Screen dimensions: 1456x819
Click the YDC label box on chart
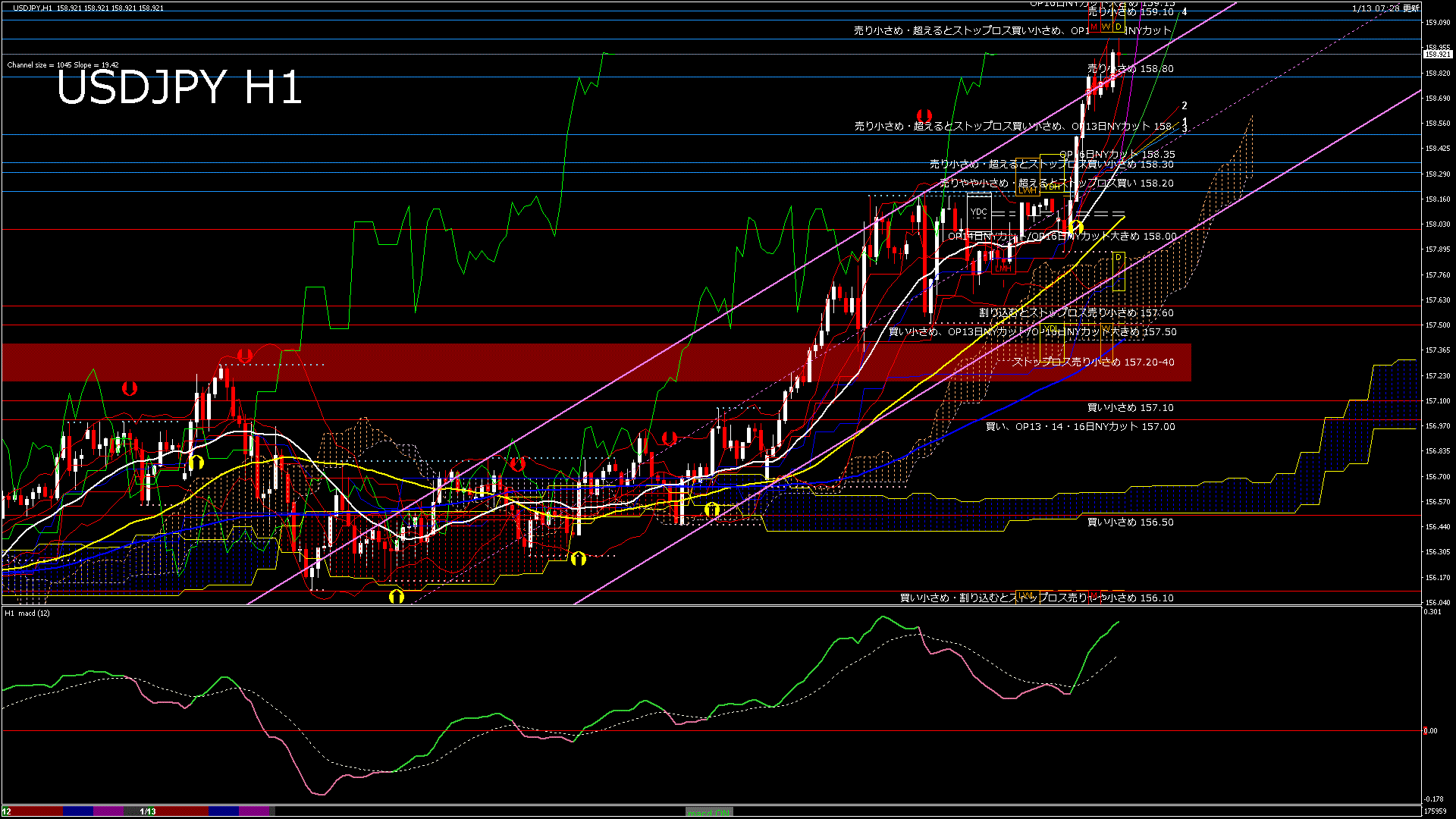tap(979, 212)
